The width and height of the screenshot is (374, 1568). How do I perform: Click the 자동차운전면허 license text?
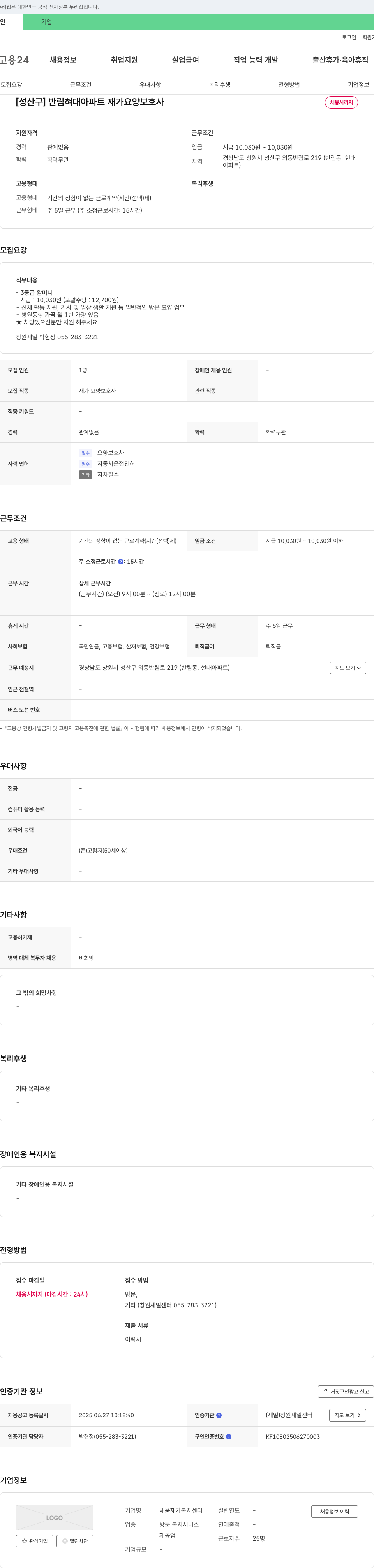click(x=116, y=463)
